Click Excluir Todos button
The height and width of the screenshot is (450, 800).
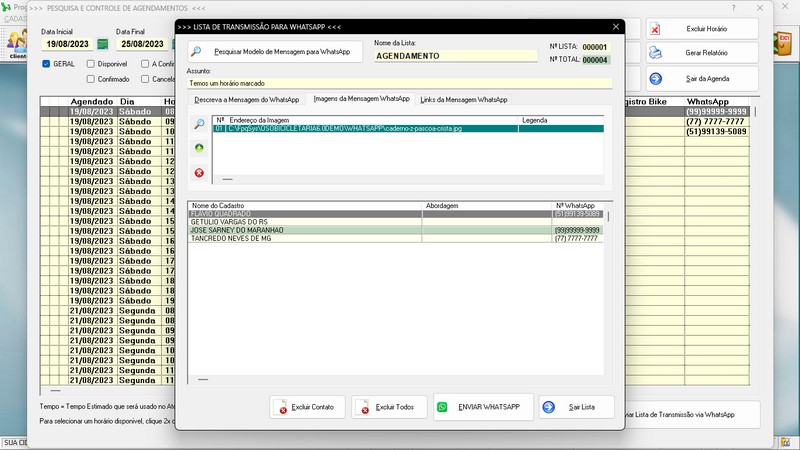[389, 407]
